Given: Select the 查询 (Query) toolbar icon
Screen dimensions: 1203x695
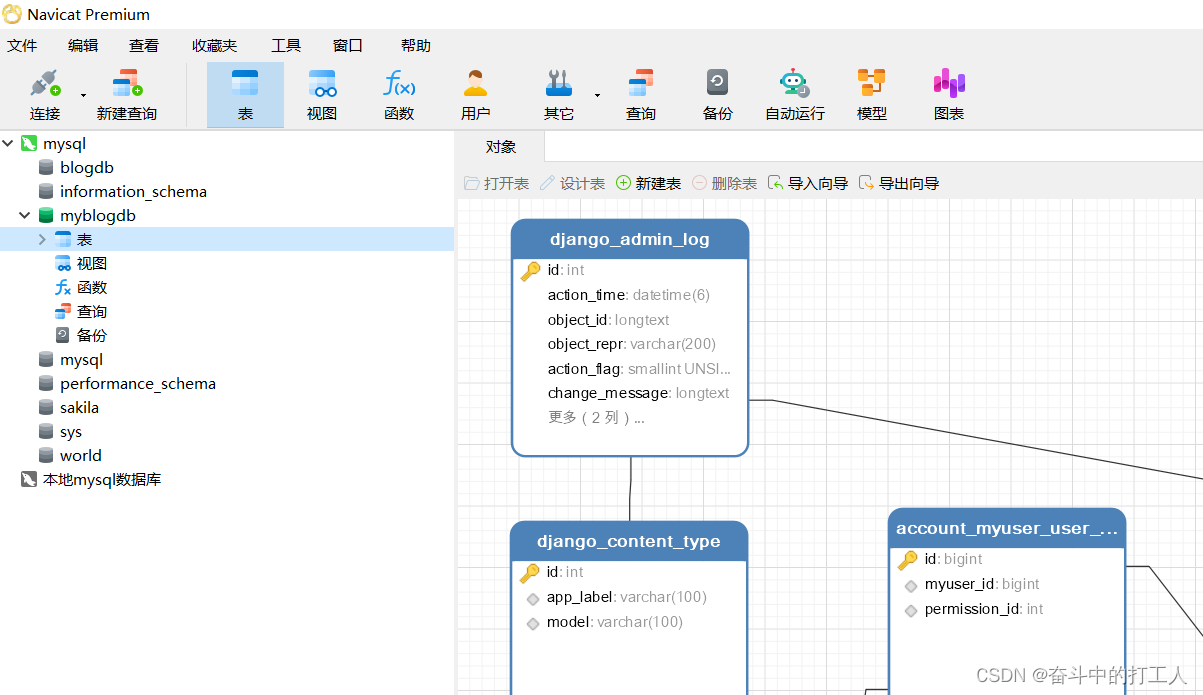Looking at the screenshot, I should 640,94.
